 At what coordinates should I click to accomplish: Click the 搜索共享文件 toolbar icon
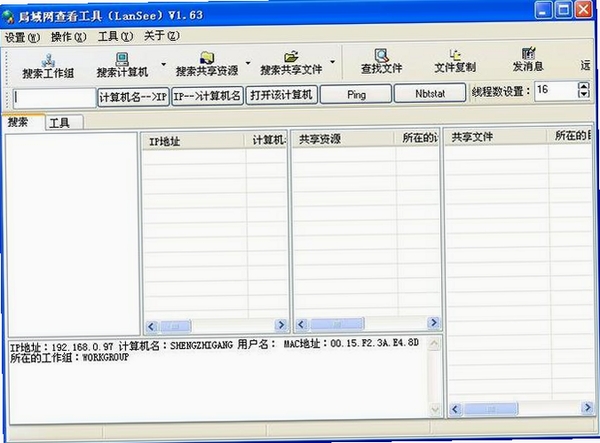coord(291,57)
